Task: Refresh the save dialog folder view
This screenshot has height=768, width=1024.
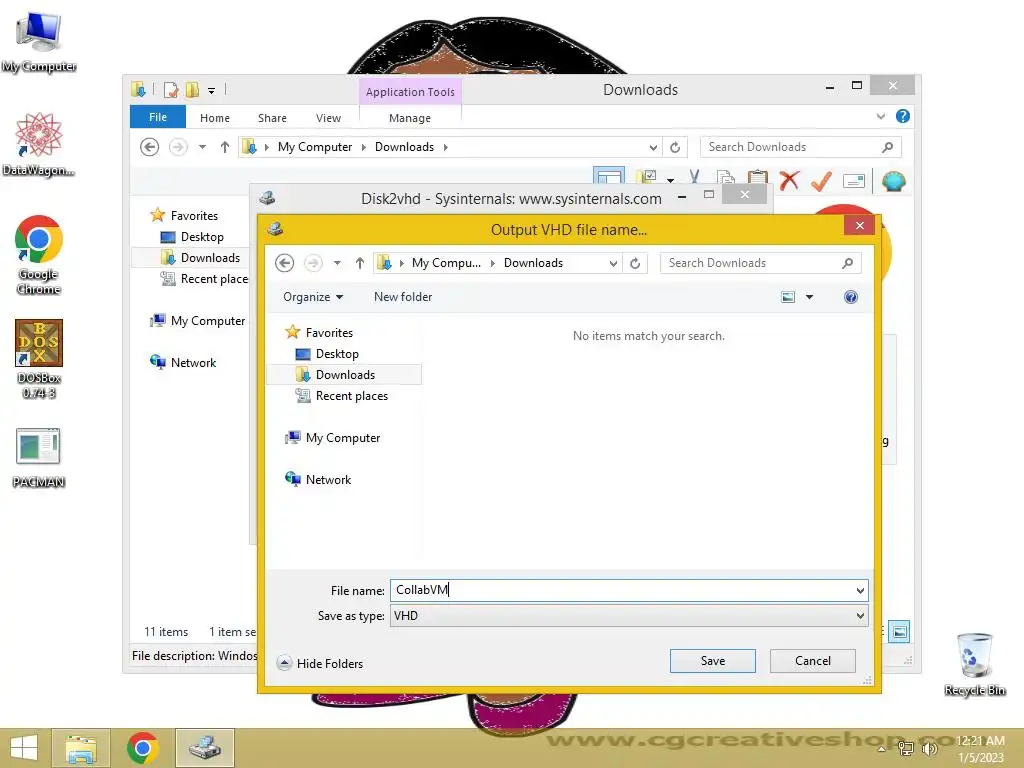Action: (635, 263)
